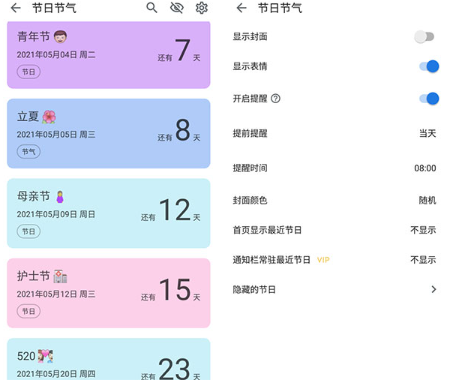The height and width of the screenshot is (380, 471).
Task: Select date 2021年05月09日 周日
Action: (x=56, y=214)
